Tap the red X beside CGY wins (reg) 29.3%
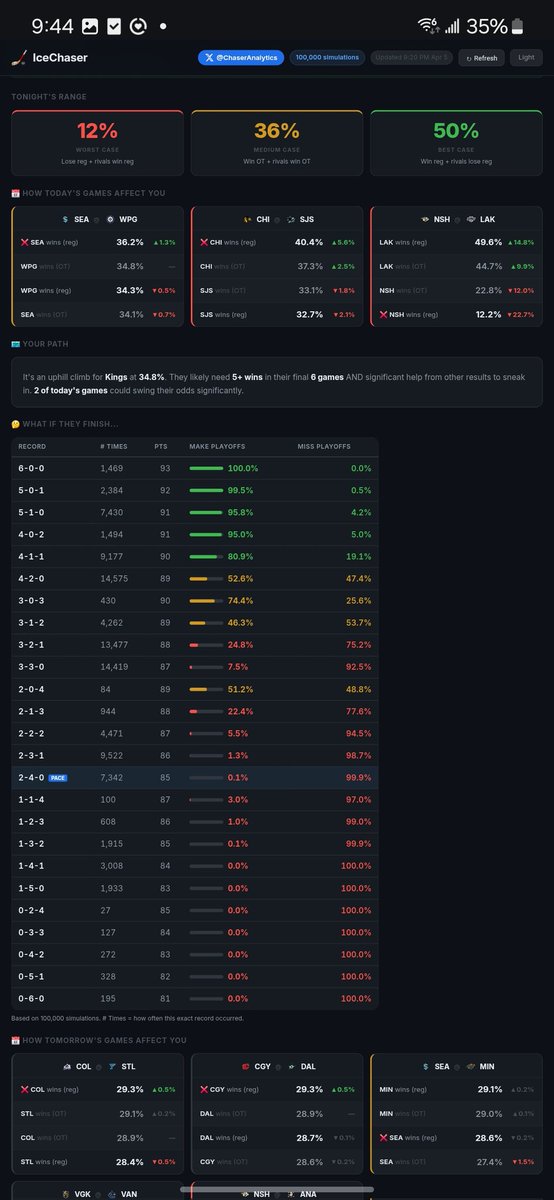Image resolution: width=554 pixels, height=1200 pixels. tap(205, 1090)
